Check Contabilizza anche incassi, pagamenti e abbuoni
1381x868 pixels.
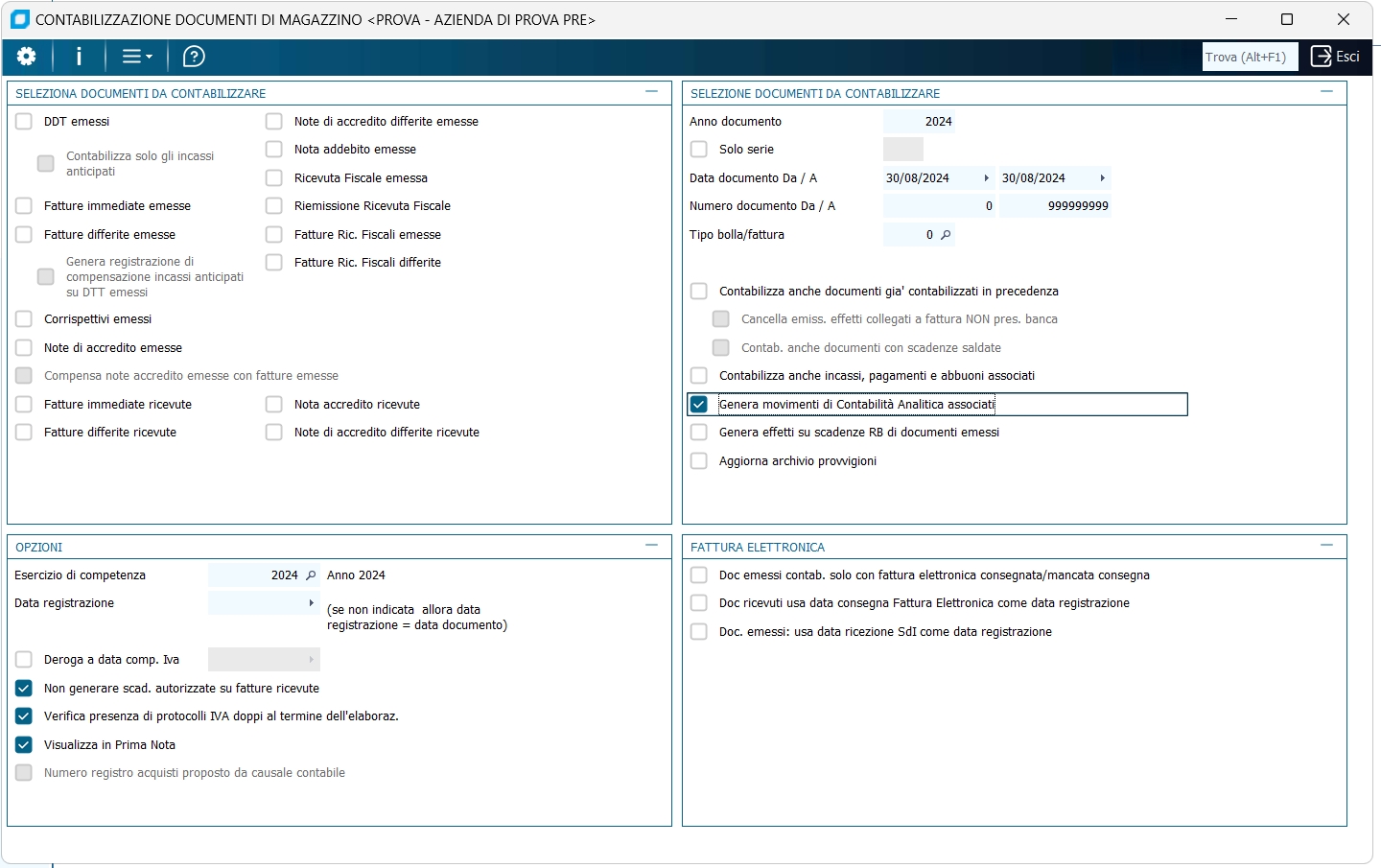pos(699,376)
